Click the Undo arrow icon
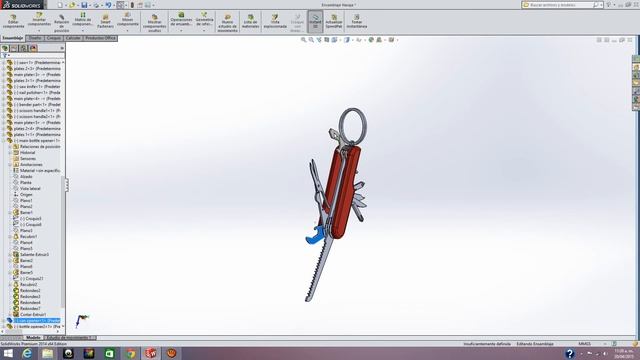640x360 pixels. [x=108, y=5]
